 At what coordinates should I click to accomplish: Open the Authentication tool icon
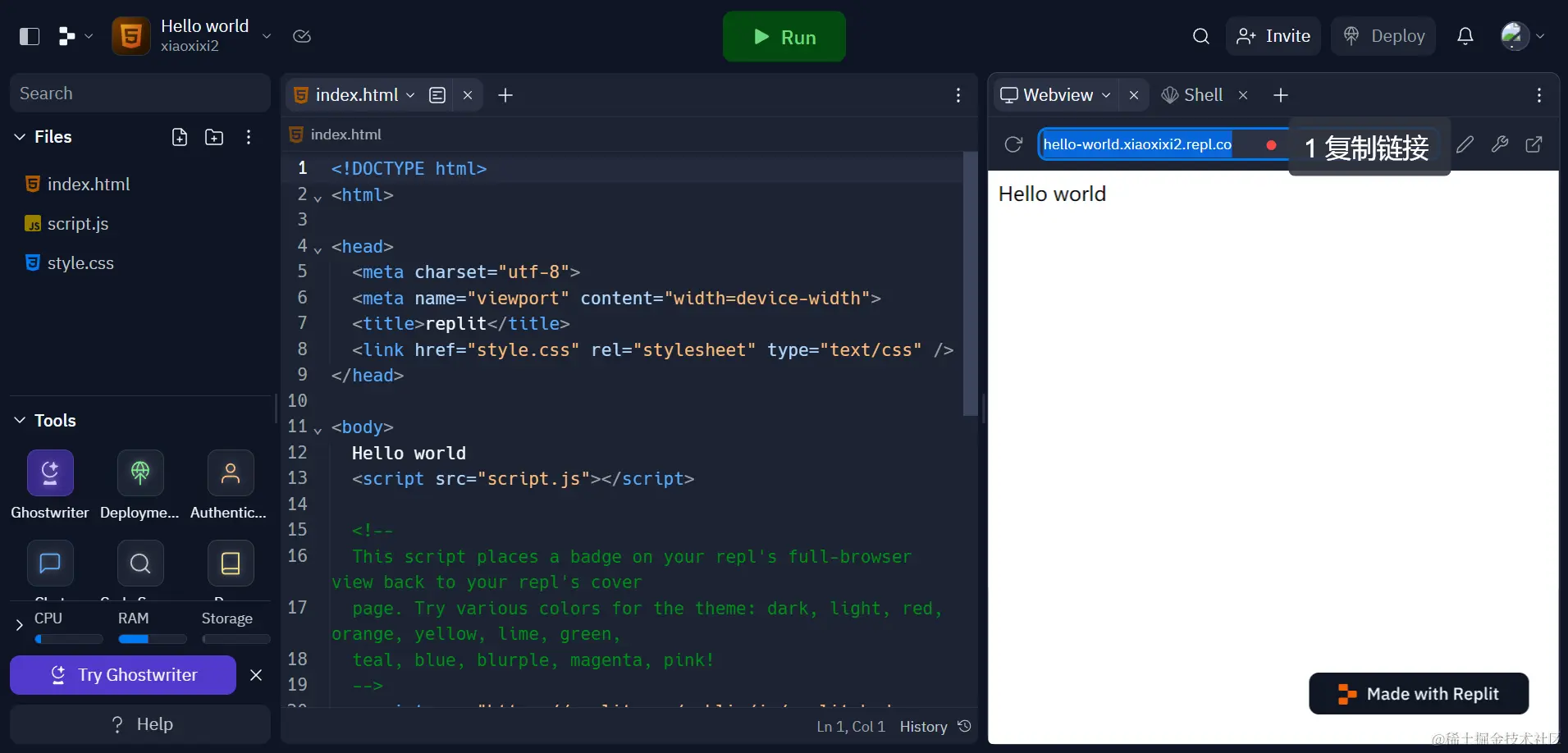[231, 473]
